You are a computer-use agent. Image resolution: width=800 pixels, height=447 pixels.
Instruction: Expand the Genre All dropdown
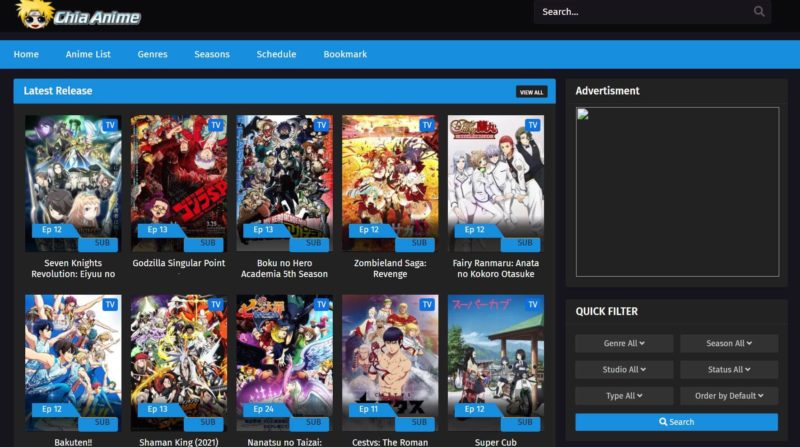(624, 343)
